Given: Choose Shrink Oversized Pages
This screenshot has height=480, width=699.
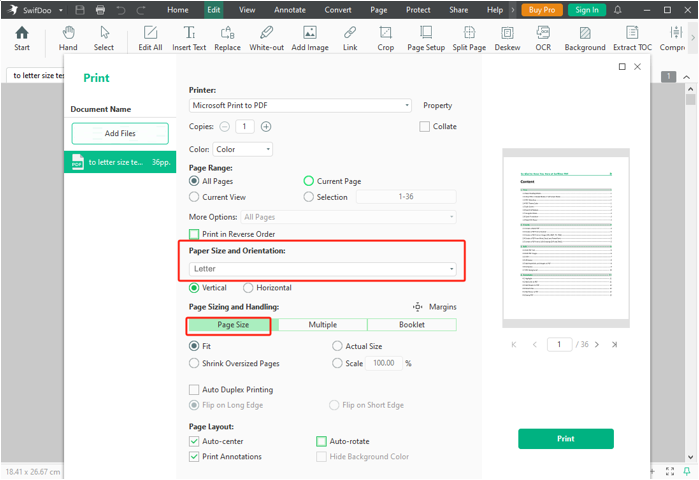Looking at the screenshot, I should tap(194, 363).
